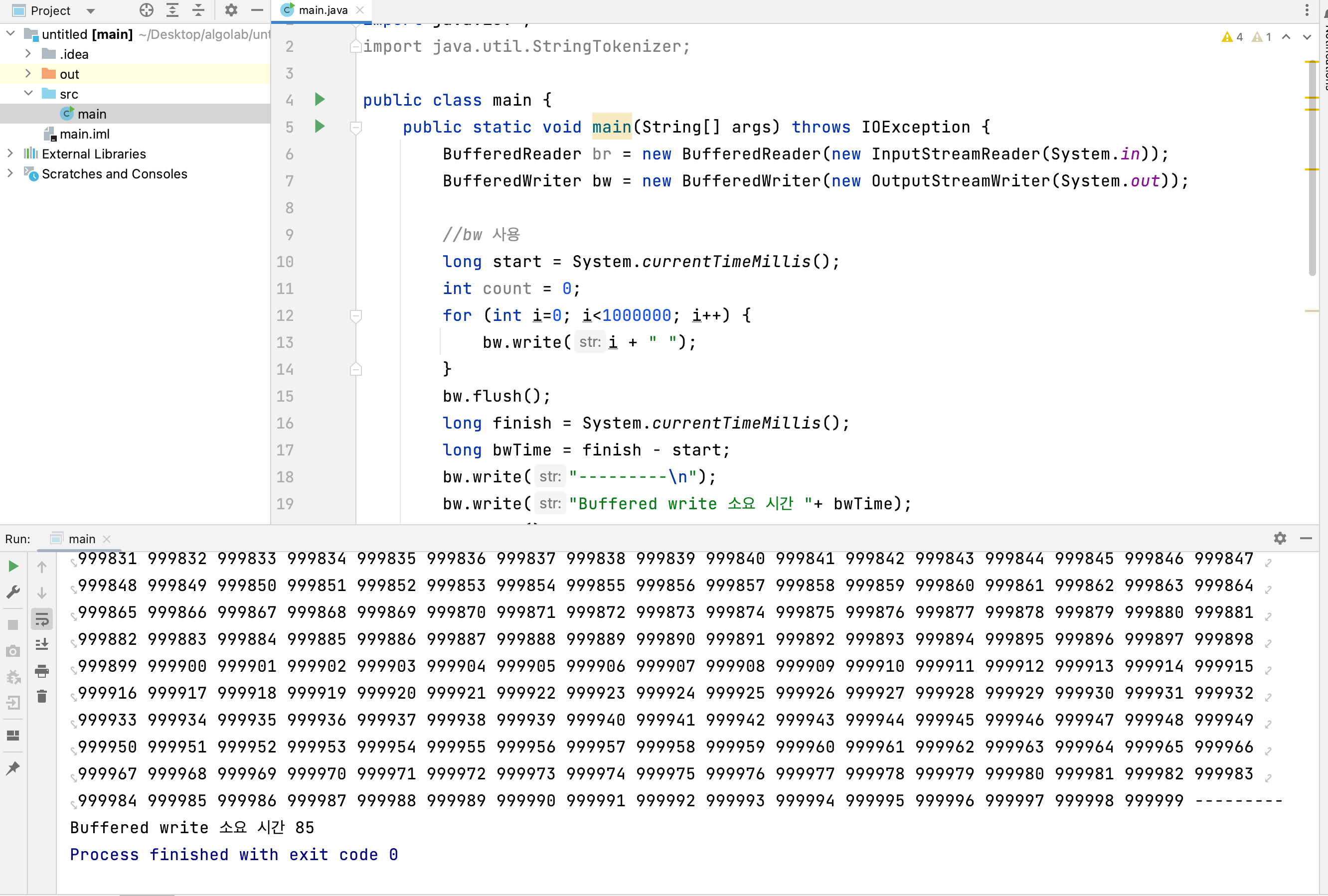Screen dimensions: 1328x896
Task: Jump to next highlighted warning arrow
Action: [x=1306, y=37]
